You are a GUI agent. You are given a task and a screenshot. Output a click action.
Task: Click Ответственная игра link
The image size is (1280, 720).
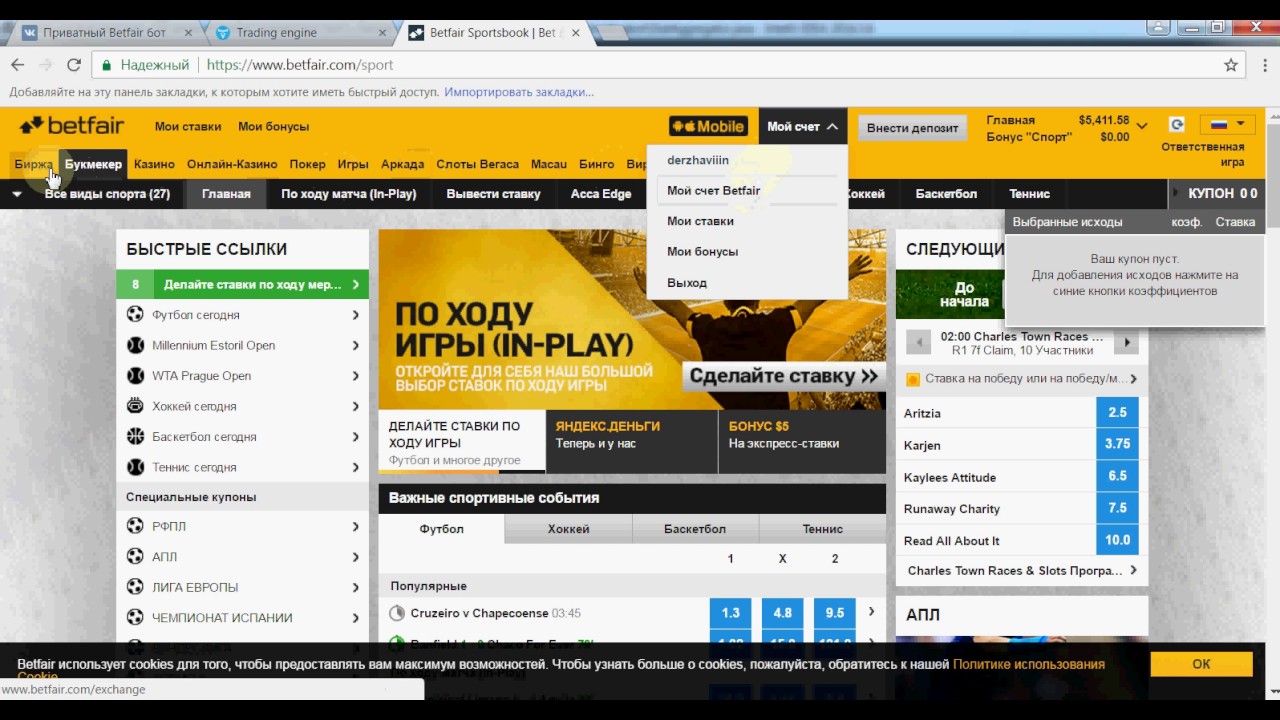(1203, 154)
